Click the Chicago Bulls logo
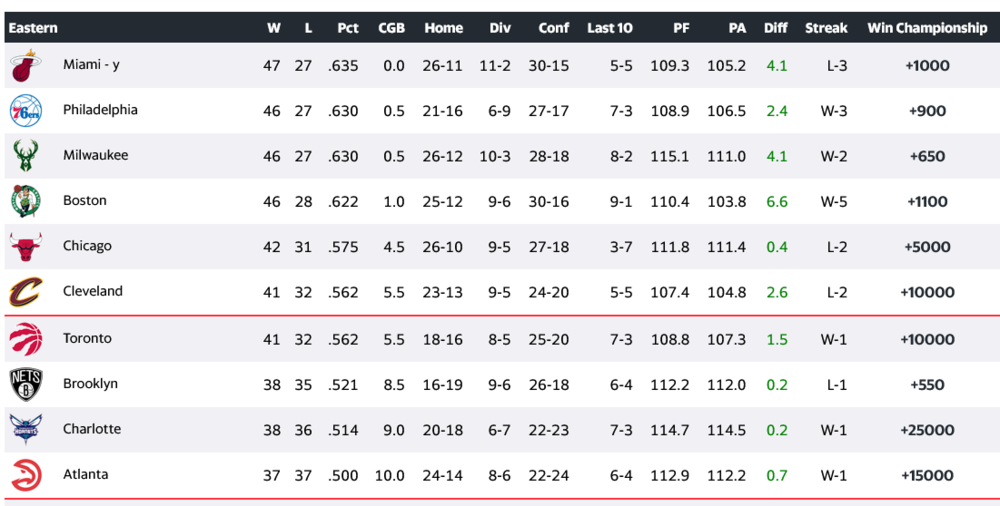This screenshot has height=506, width=1000. point(25,247)
